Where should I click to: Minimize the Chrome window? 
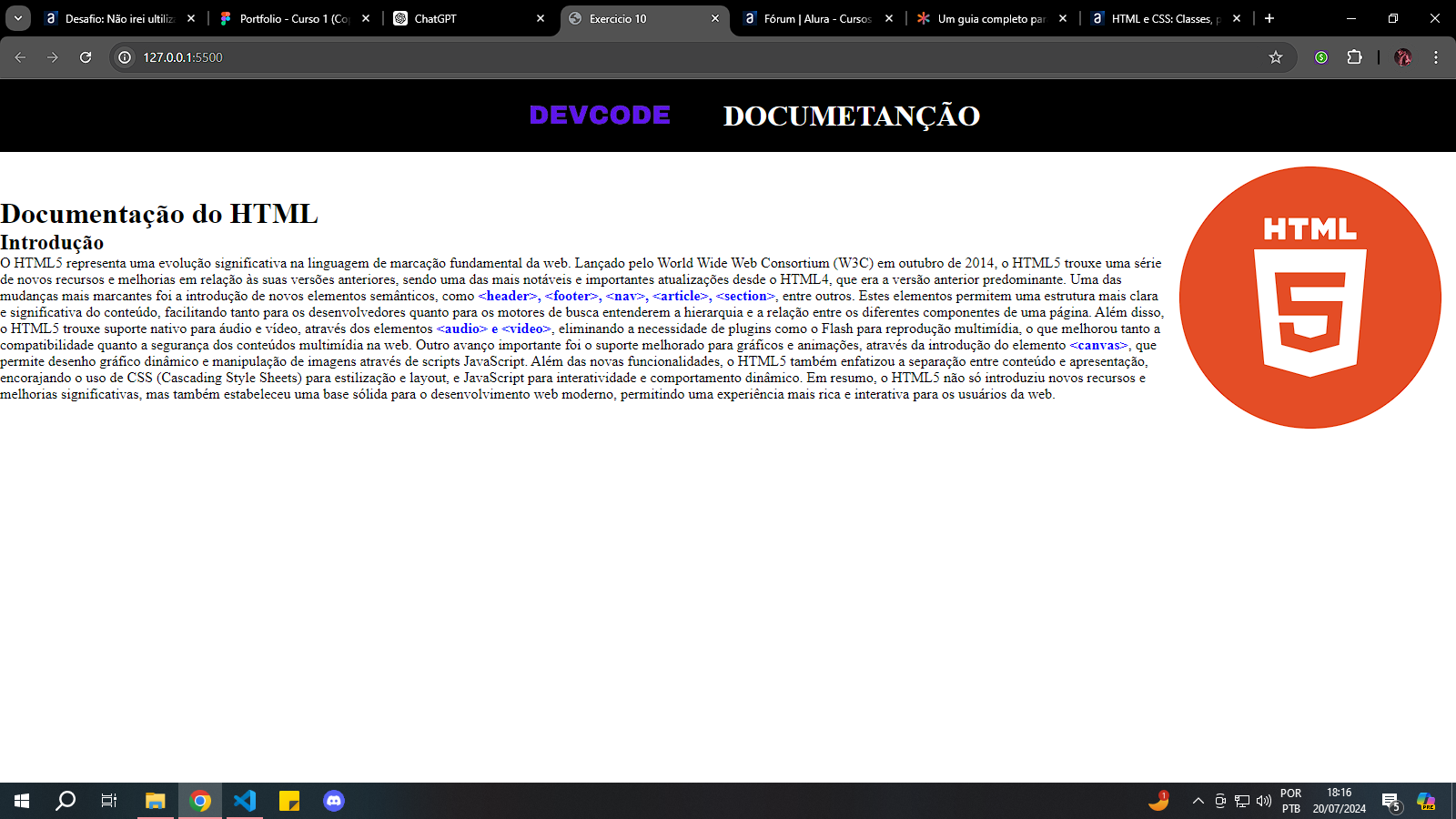tap(1351, 18)
